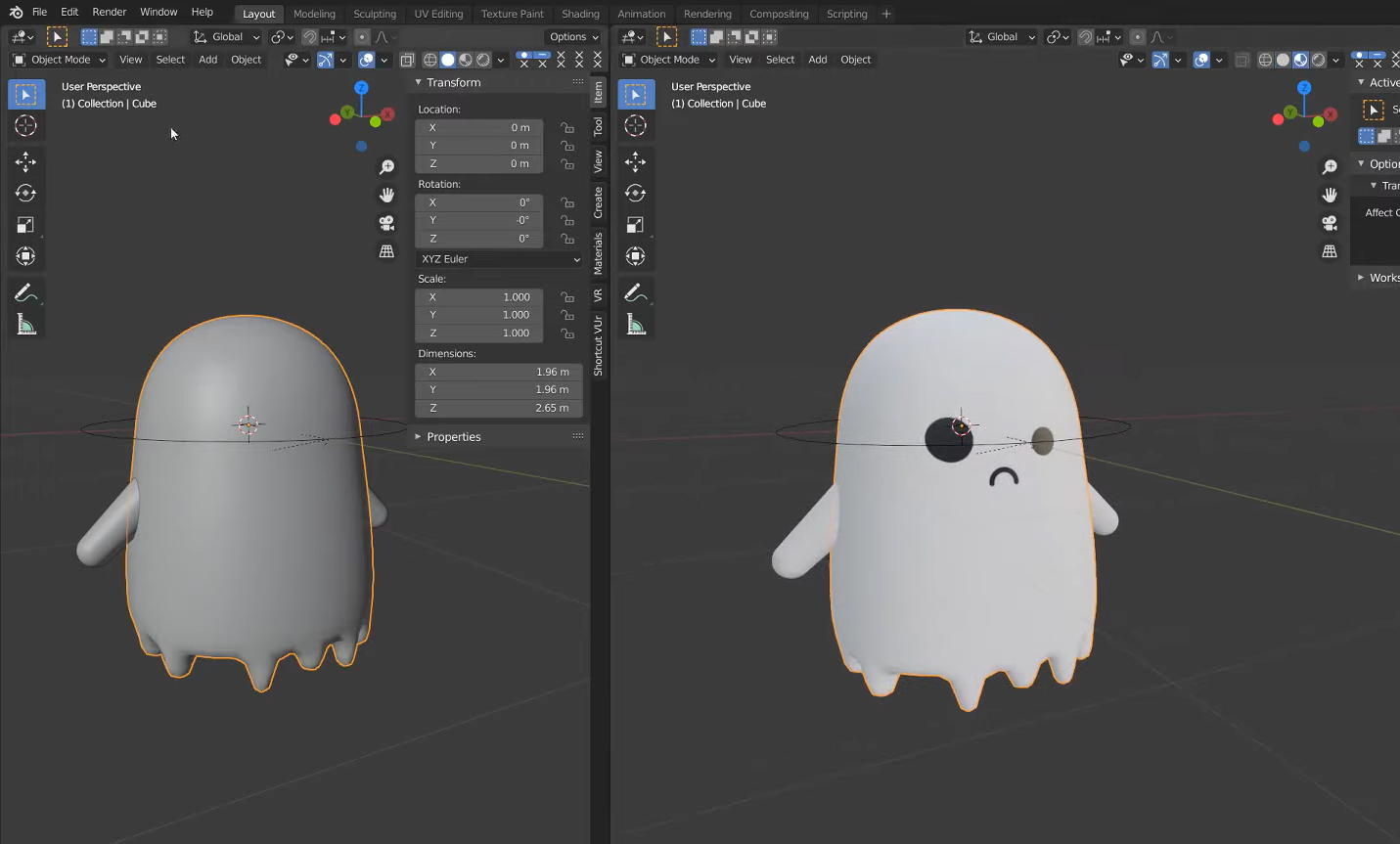
Task: Open Object menu in right viewport header
Action: pos(855,60)
